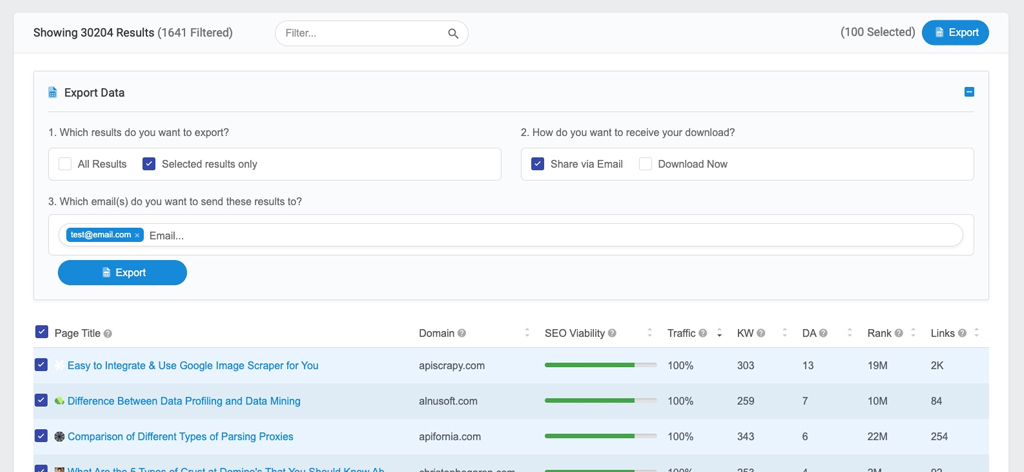
Task: Deselect the Google Image Scraper row
Action: (41, 365)
